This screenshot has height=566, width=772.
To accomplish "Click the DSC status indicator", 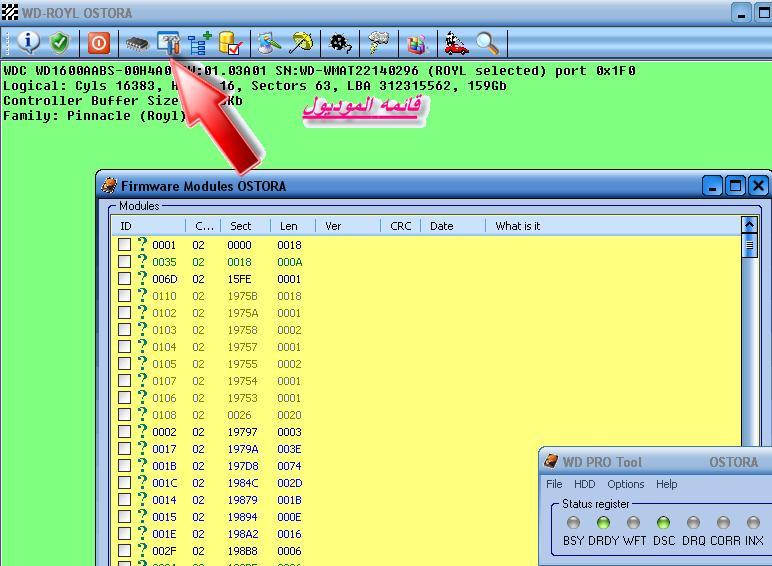I will 663,522.
